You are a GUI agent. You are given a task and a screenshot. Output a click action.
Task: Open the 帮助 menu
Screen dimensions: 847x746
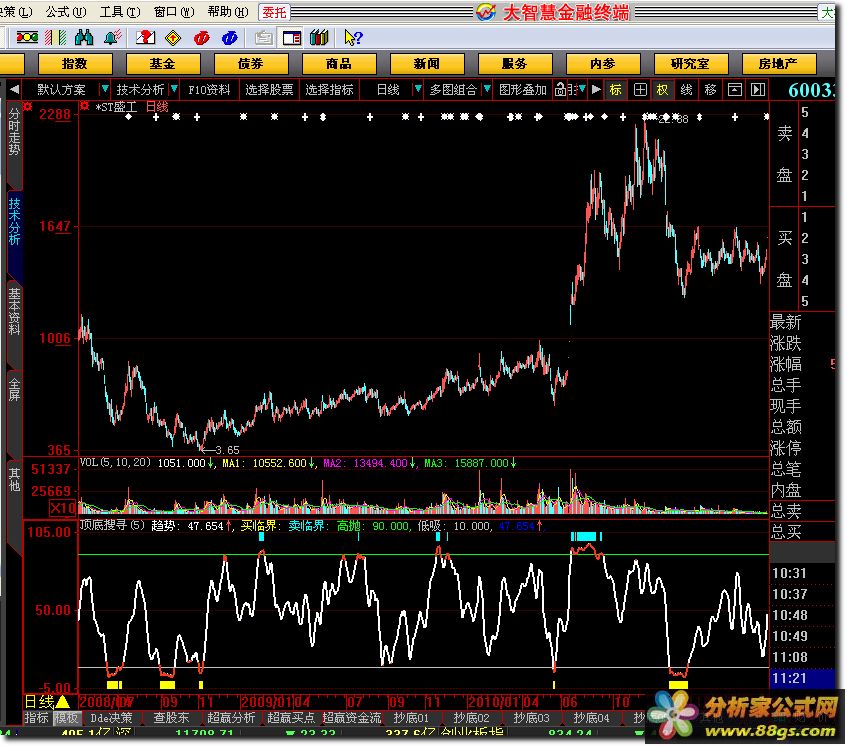(x=228, y=11)
